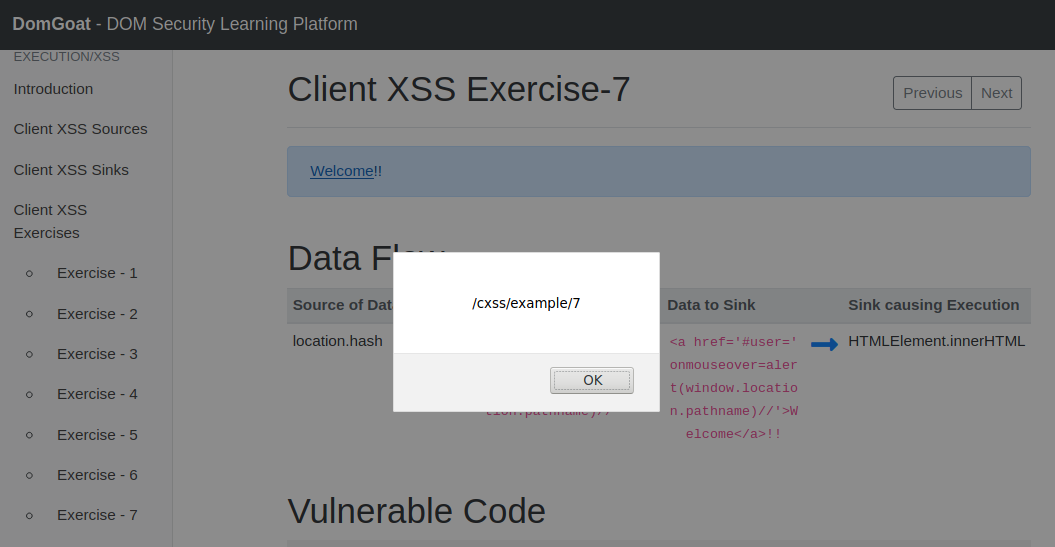
Task: Select Exercise - 7 in the sidebar
Action: pyautogui.click(x=97, y=515)
